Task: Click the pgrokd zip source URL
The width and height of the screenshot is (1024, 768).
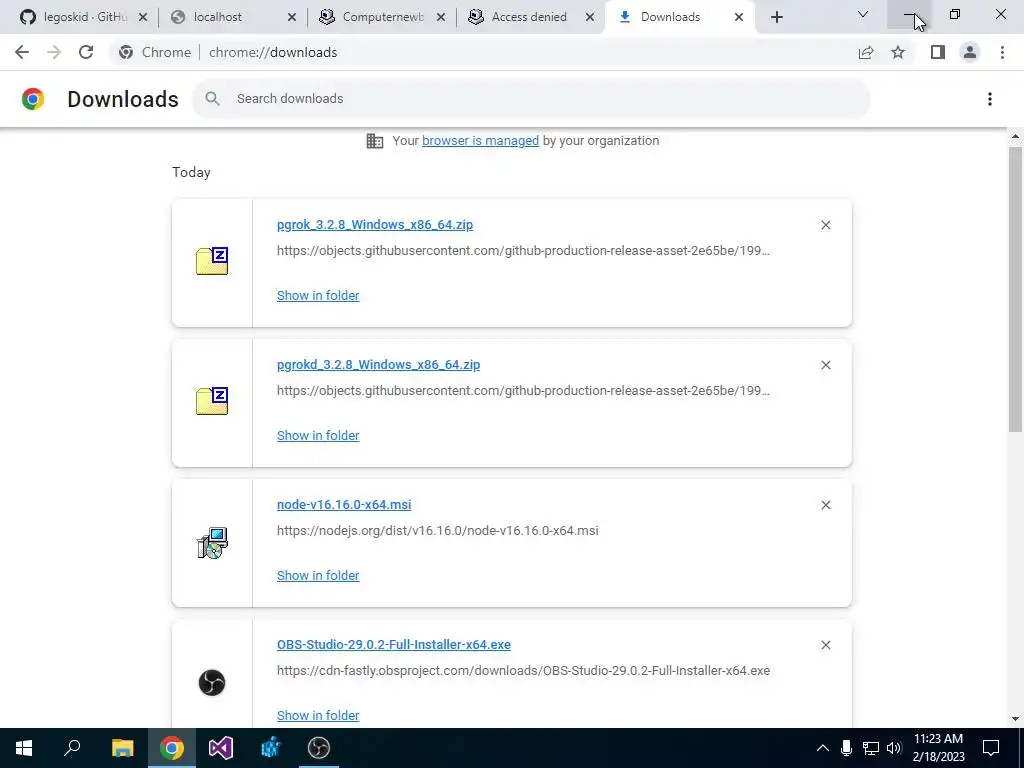Action: (523, 391)
